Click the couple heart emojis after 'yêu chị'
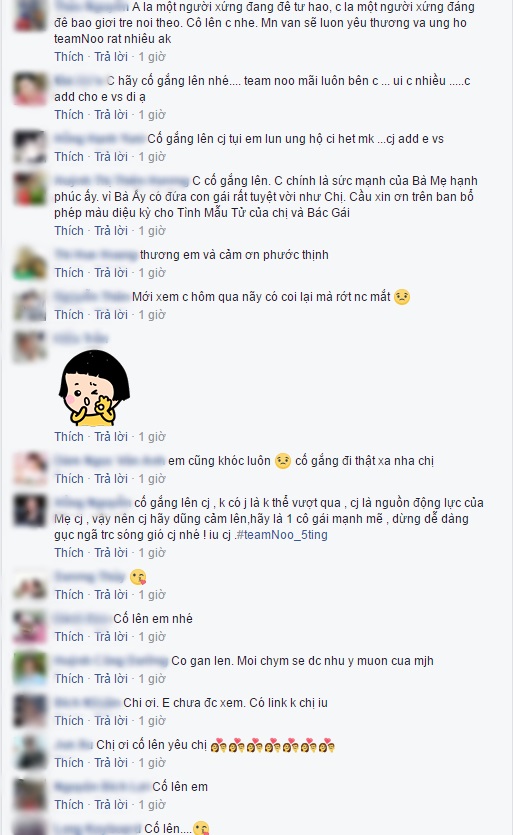513x835 pixels. 273,746
